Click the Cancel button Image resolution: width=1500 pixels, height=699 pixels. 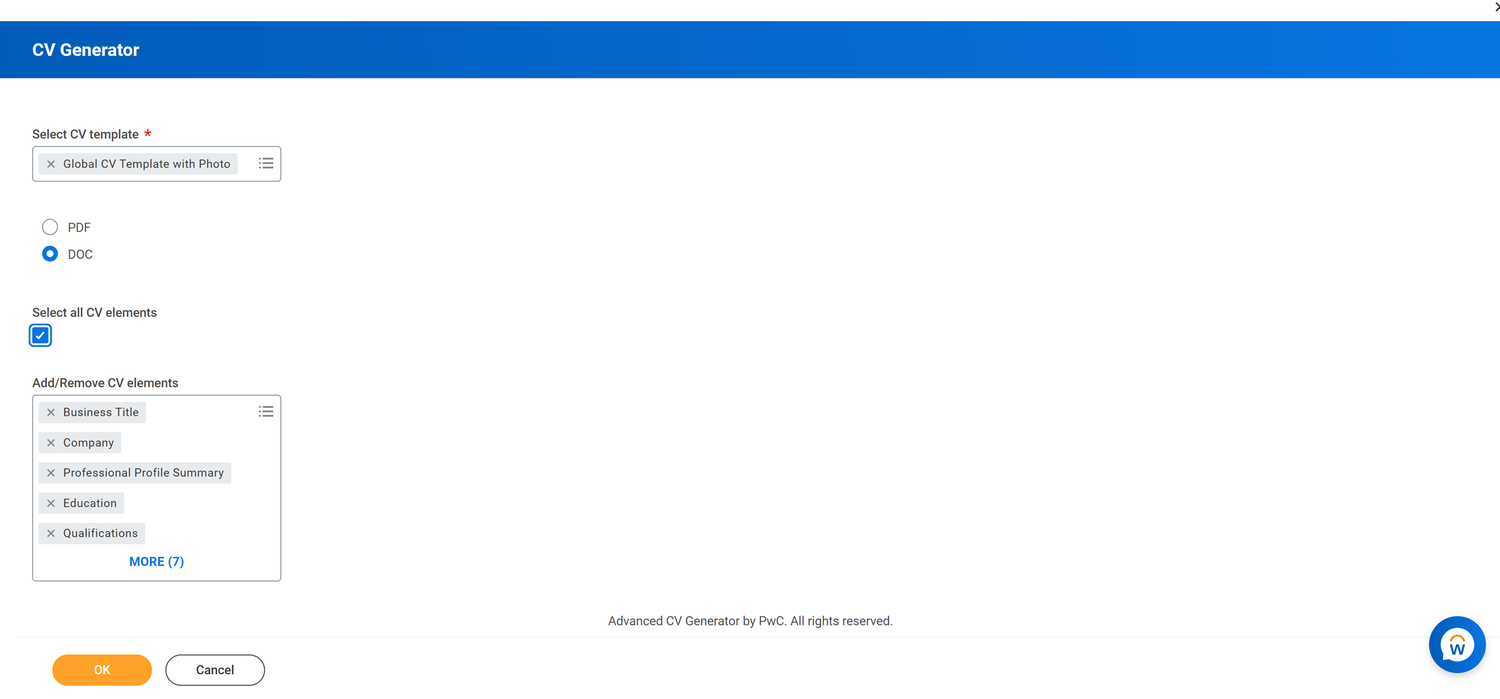(214, 670)
